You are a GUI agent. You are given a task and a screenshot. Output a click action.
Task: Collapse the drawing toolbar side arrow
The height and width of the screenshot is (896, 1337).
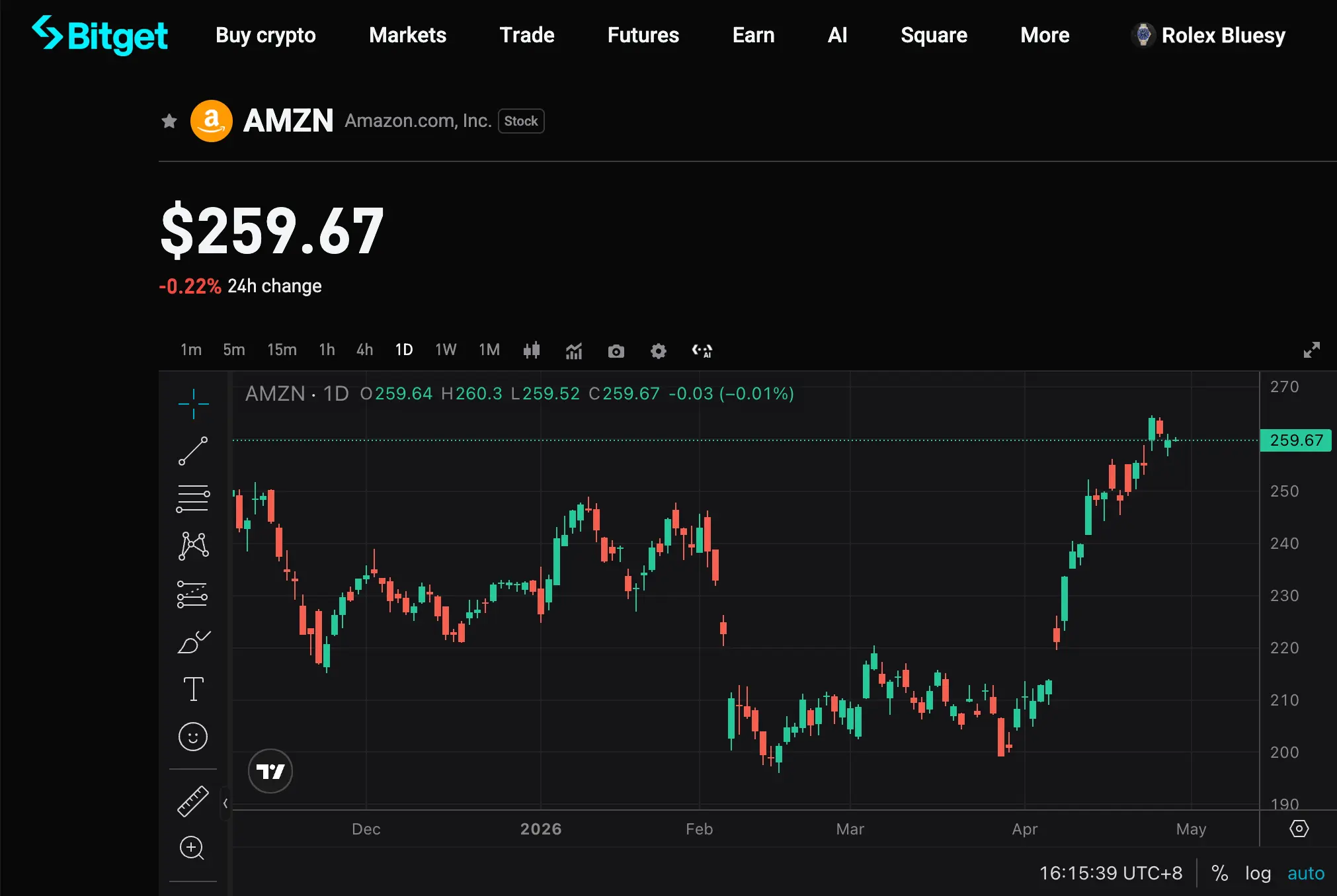click(225, 803)
